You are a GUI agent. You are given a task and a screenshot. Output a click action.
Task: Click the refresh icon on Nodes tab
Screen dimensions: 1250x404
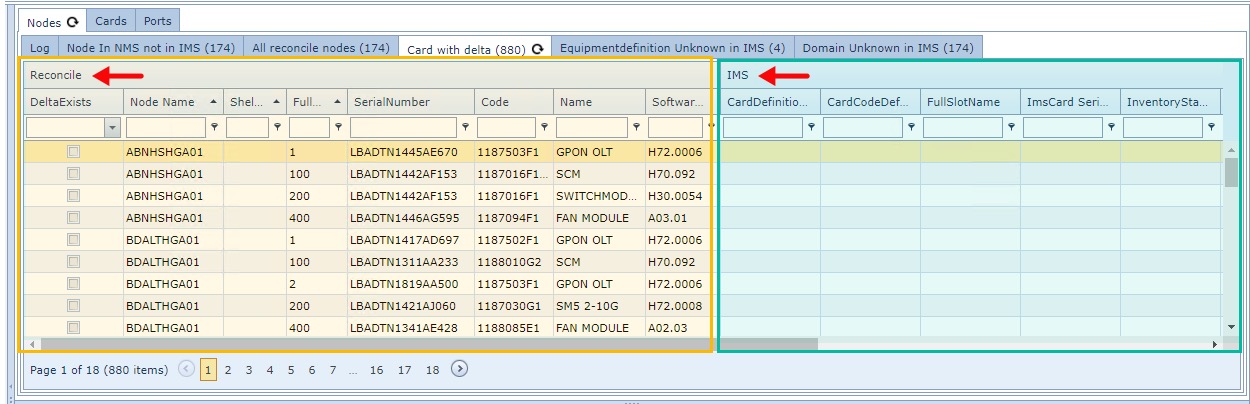(72, 22)
